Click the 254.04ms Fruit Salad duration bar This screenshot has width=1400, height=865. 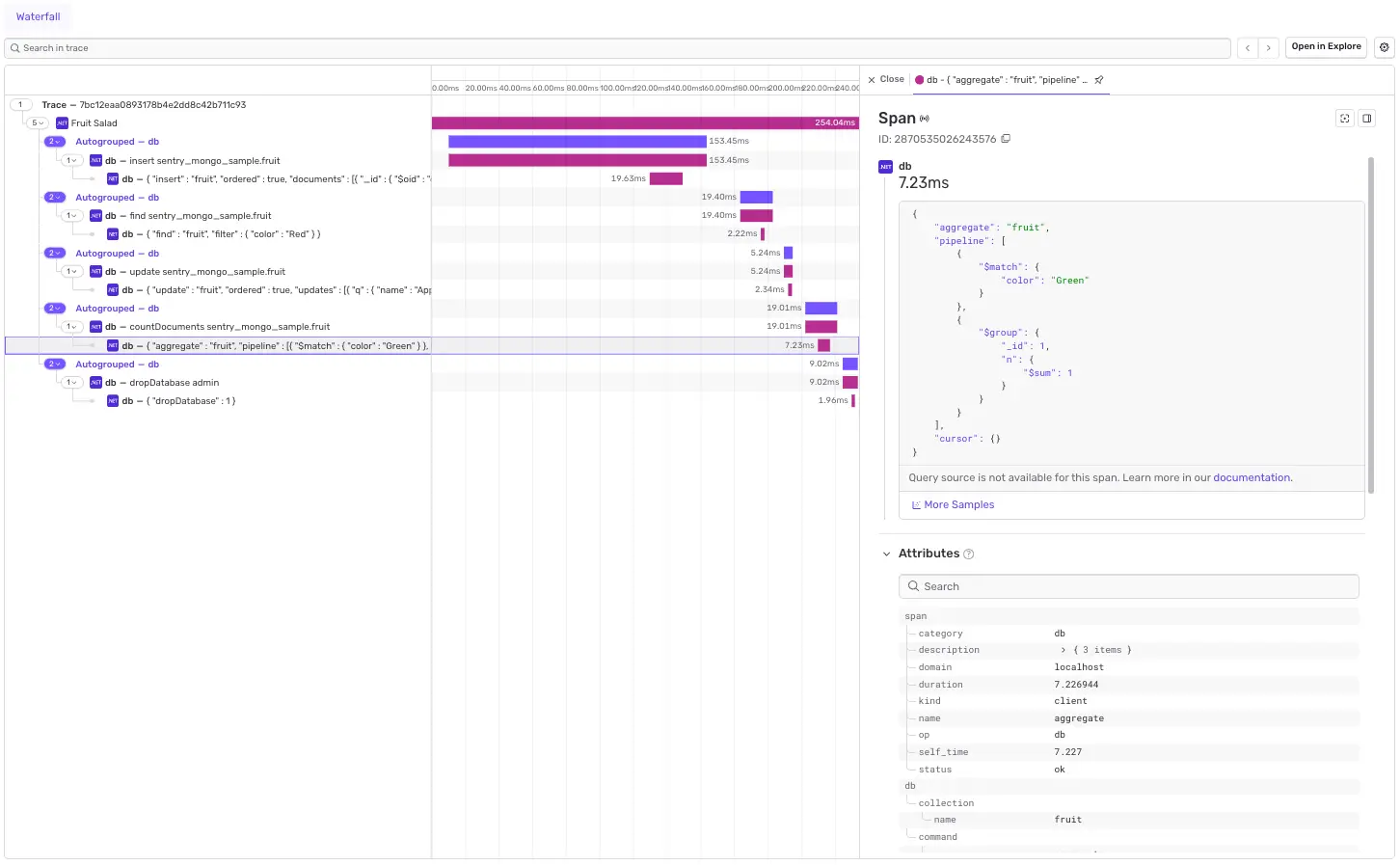[x=645, y=122]
